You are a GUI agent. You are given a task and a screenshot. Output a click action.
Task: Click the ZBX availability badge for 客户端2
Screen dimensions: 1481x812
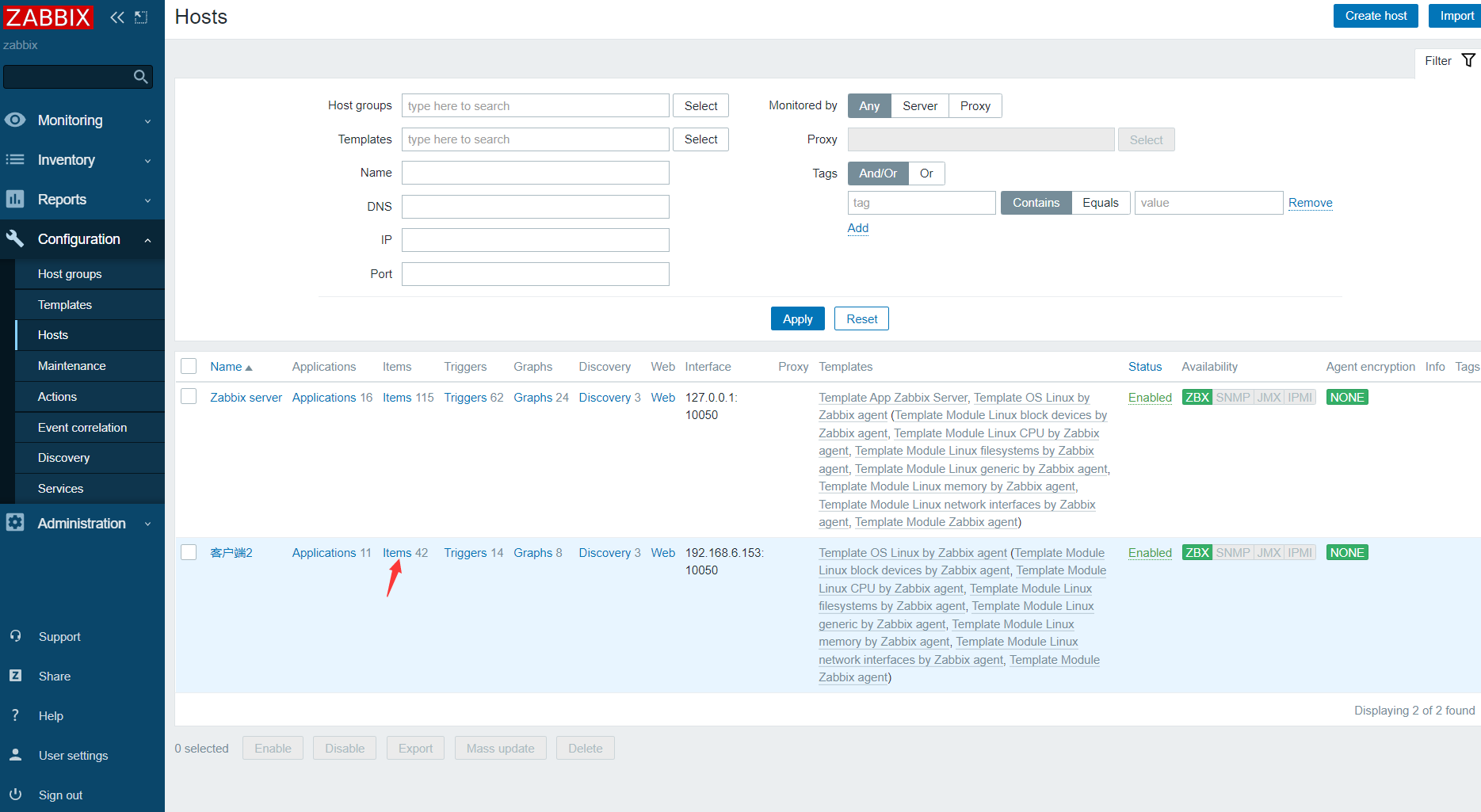1197,552
